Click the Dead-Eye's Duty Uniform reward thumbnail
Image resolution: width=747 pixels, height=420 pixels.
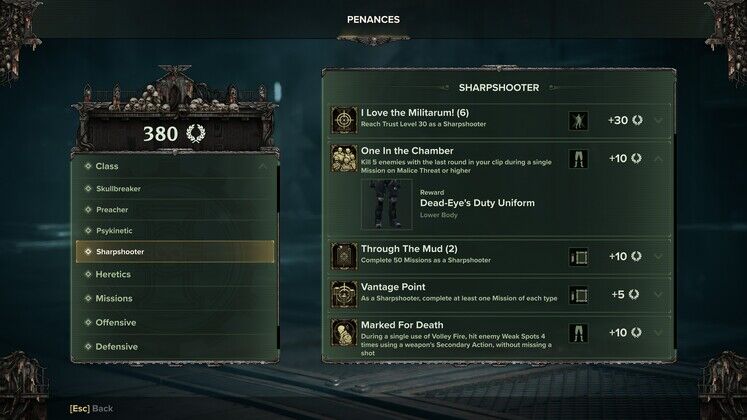point(386,204)
